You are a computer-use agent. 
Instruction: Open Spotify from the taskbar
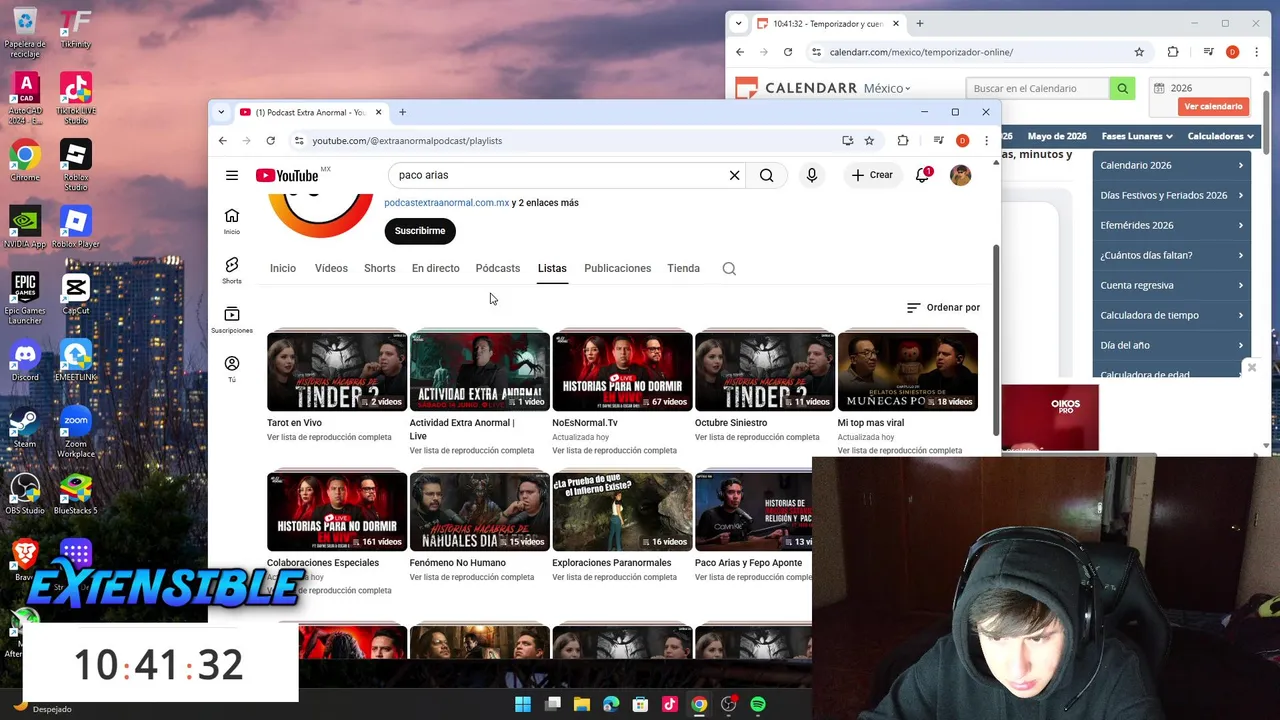tap(758, 704)
